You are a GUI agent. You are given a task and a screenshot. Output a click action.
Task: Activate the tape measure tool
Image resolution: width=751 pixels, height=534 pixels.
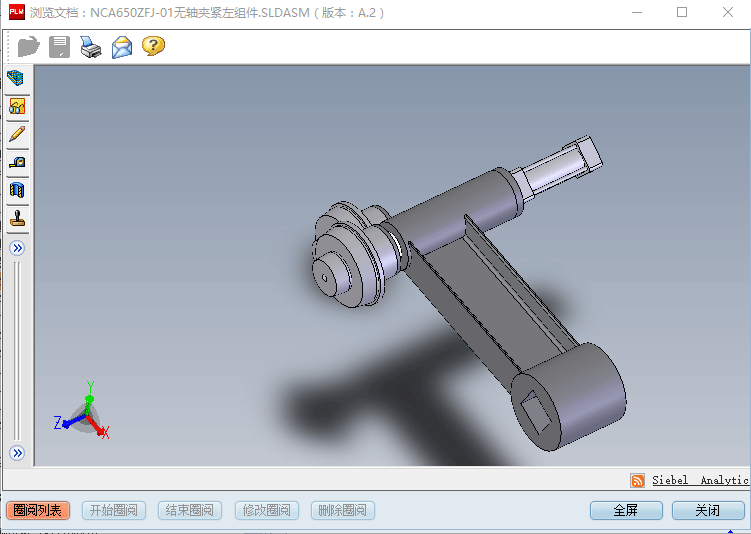tap(16, 162)
